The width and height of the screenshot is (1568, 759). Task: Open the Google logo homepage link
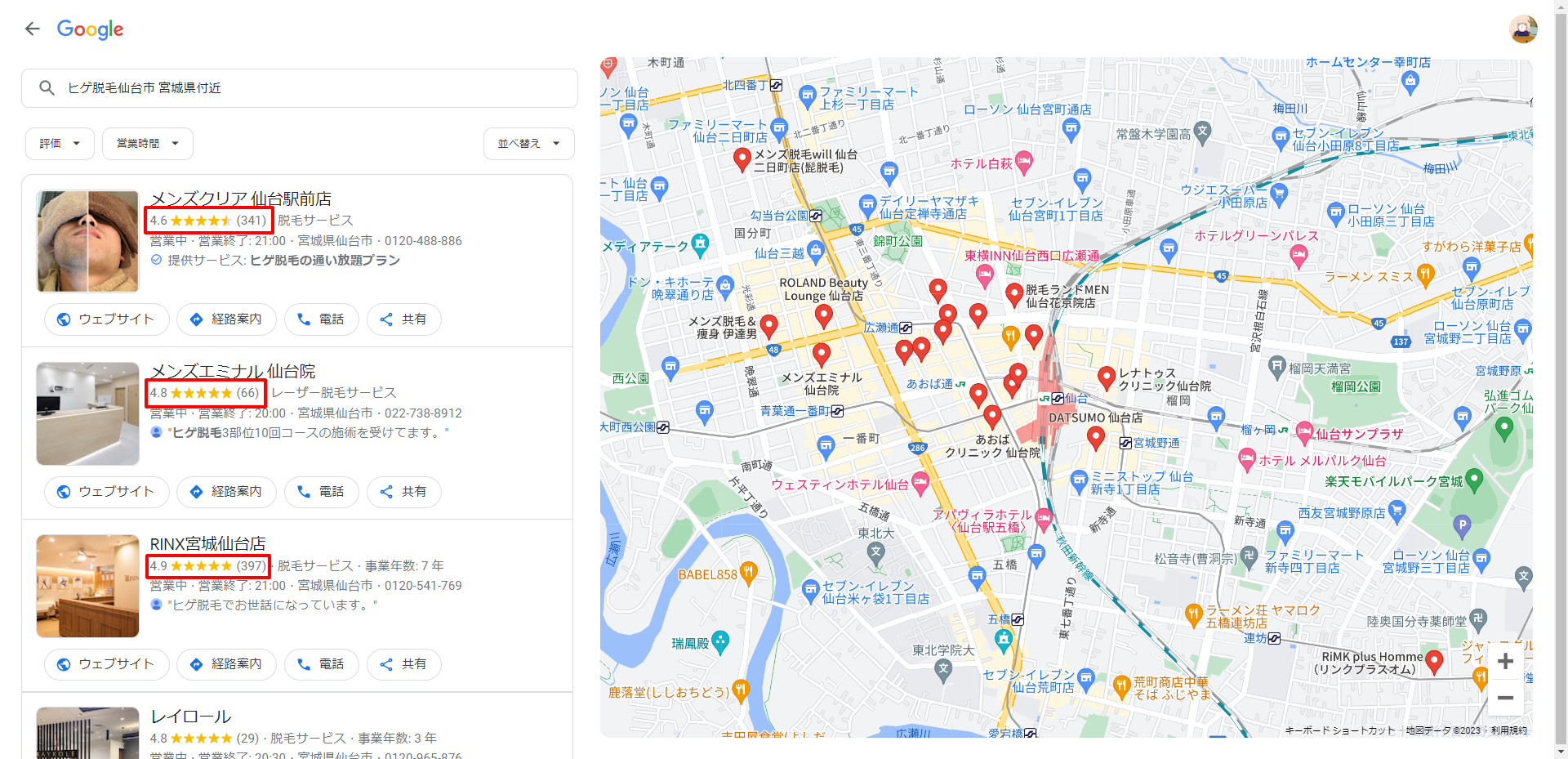click(x=90, y=29)
